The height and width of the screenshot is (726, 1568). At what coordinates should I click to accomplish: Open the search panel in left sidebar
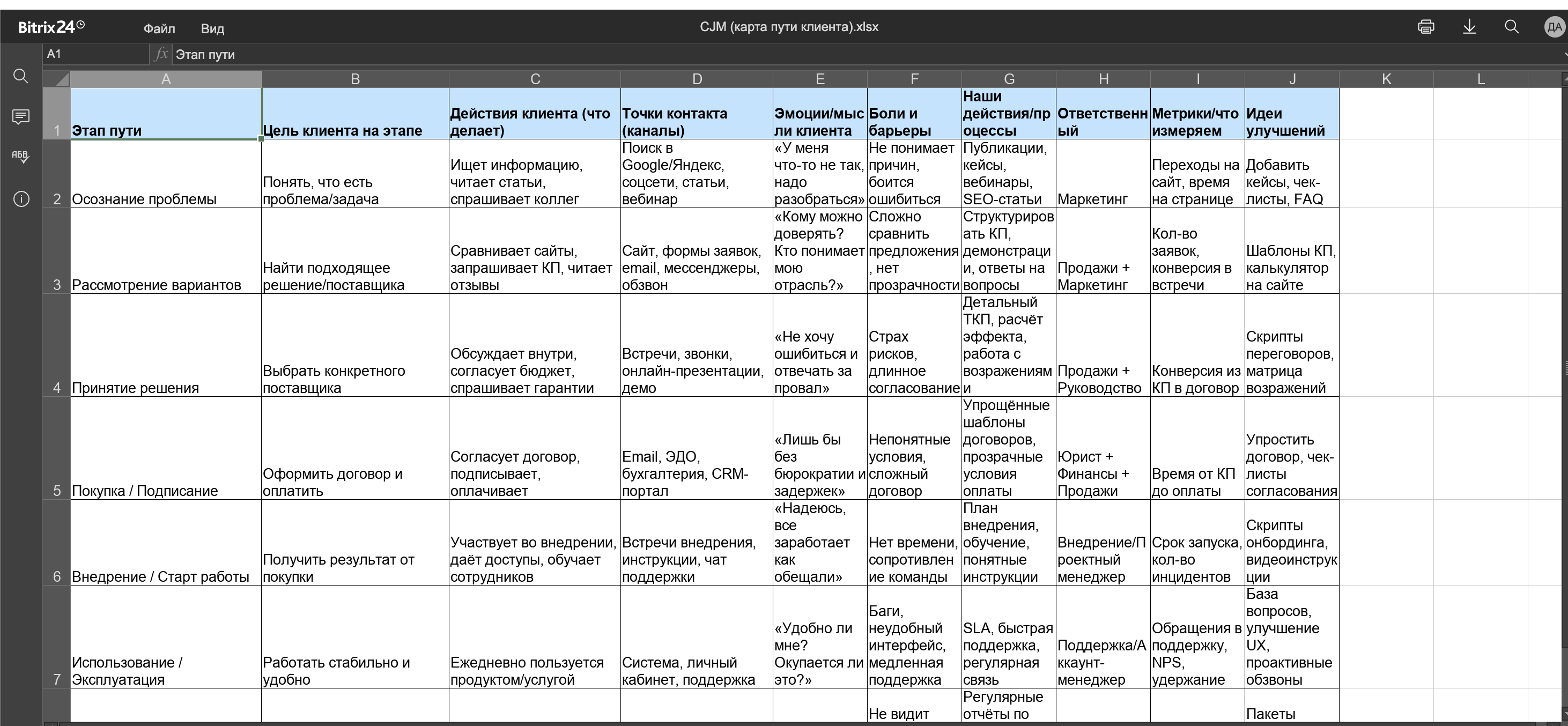[x=21, y=76]
